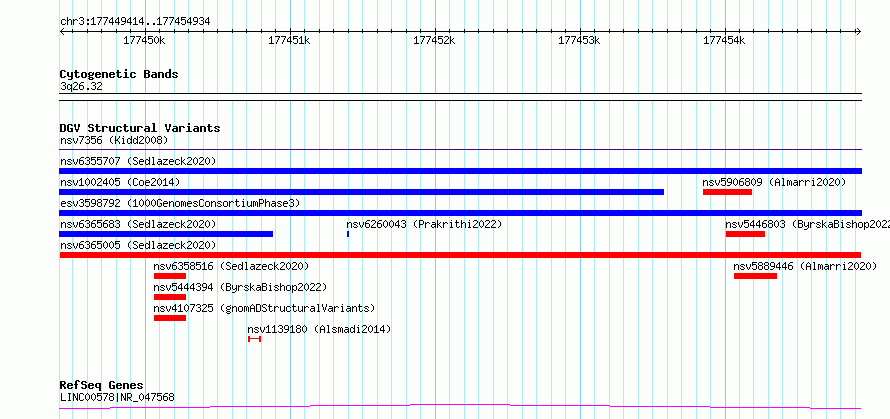The width and height of the screenshot is (890, 419).
Task: Click red bar beneath nsv5444394
Action: (170, 297)
